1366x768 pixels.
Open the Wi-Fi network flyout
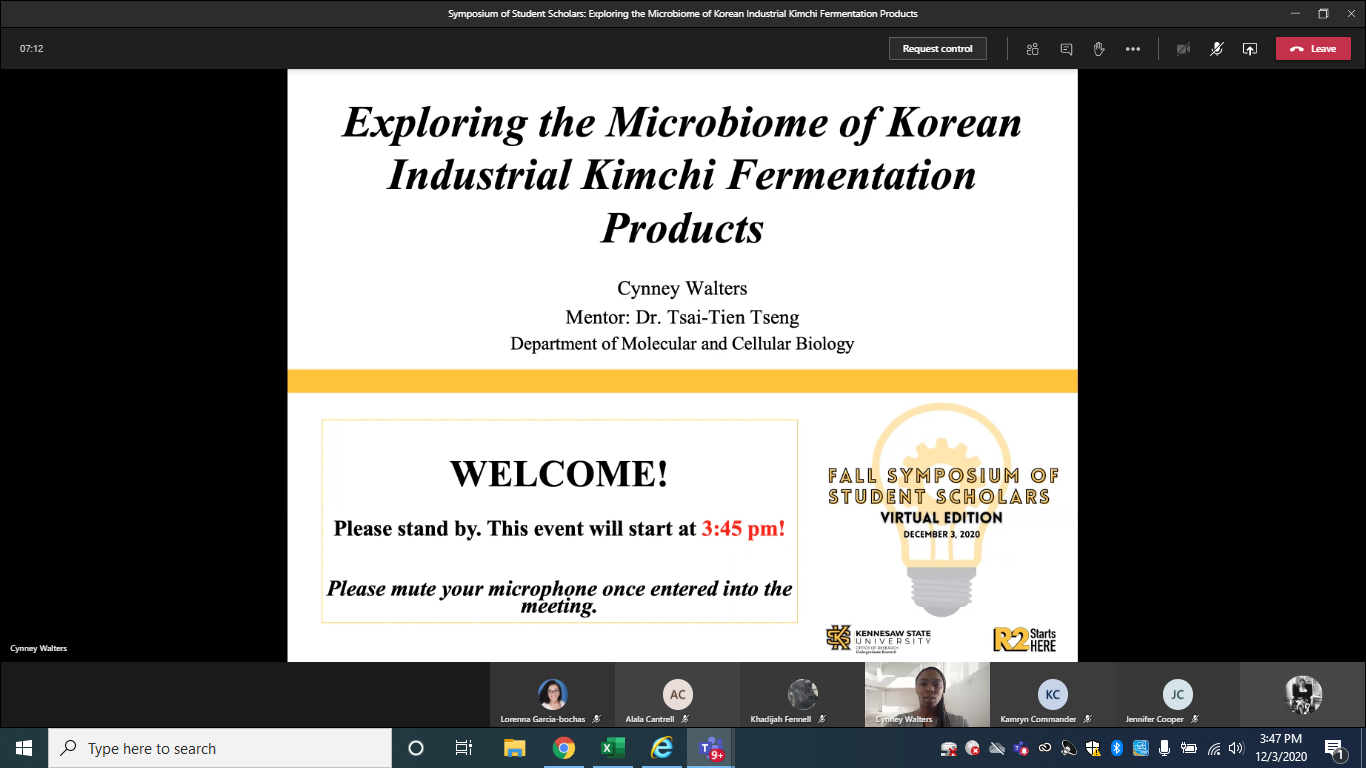1214,748
